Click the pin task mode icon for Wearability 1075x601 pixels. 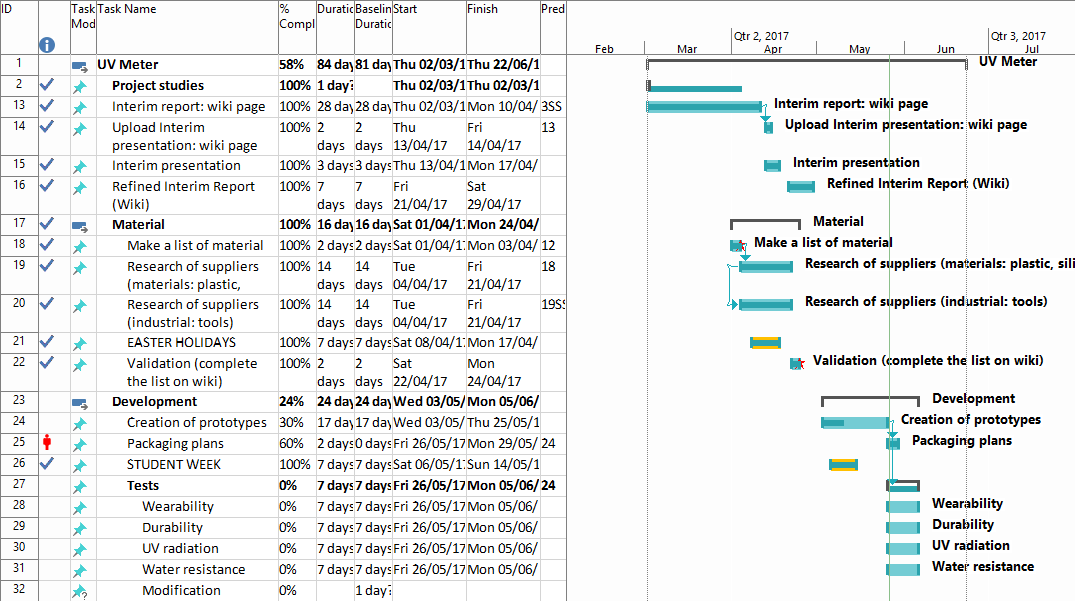tap(80, 507)
